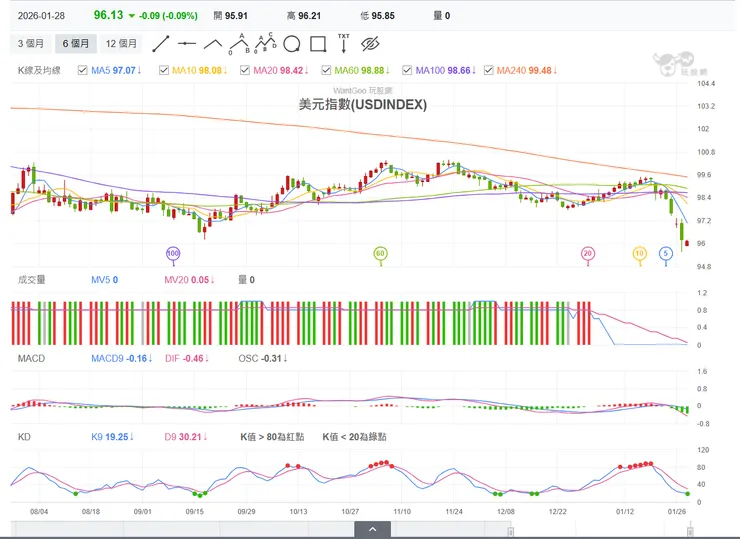Select the horizontal line drawing tool
This screenshot has width=740, height=539.
[x=187, y=43]
